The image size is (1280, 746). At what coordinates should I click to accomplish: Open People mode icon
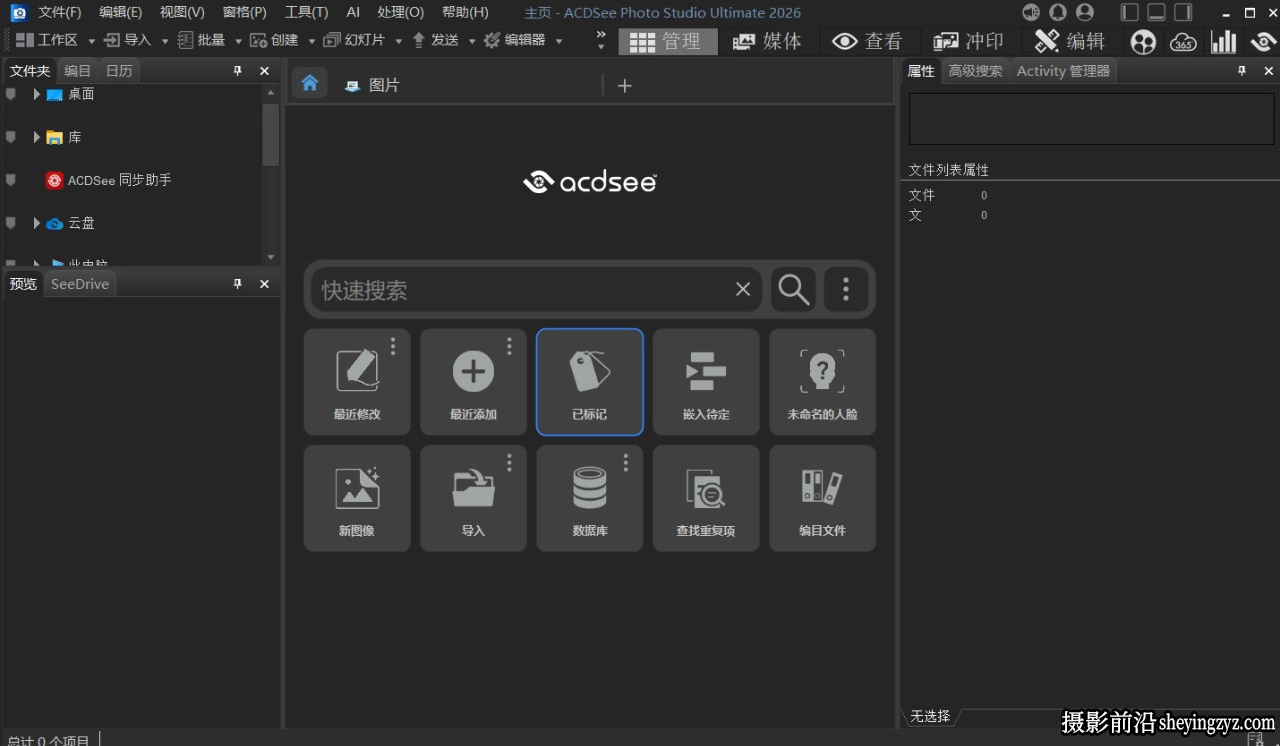coord(1143,41)
